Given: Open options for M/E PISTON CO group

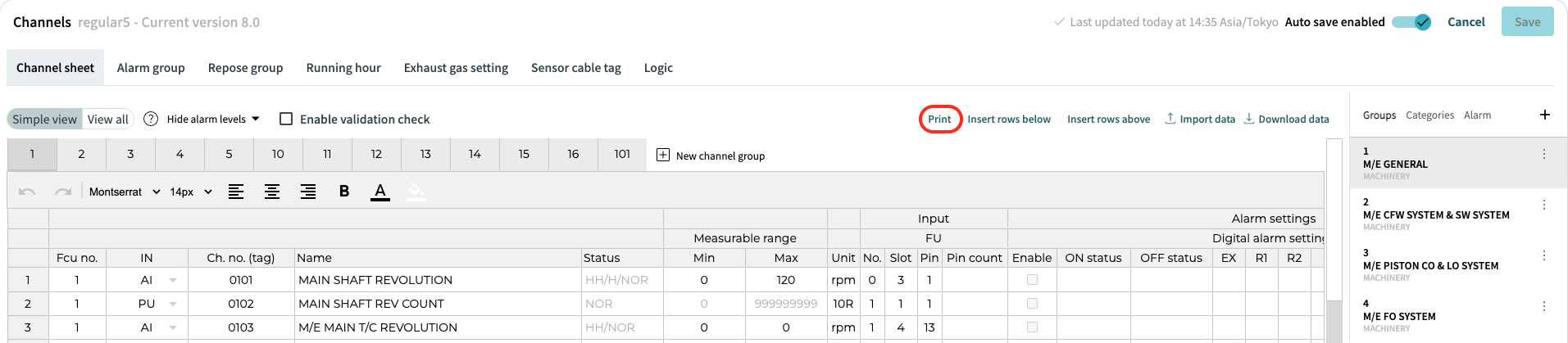Looking at the screenshot, I should tap(1544, 255).
